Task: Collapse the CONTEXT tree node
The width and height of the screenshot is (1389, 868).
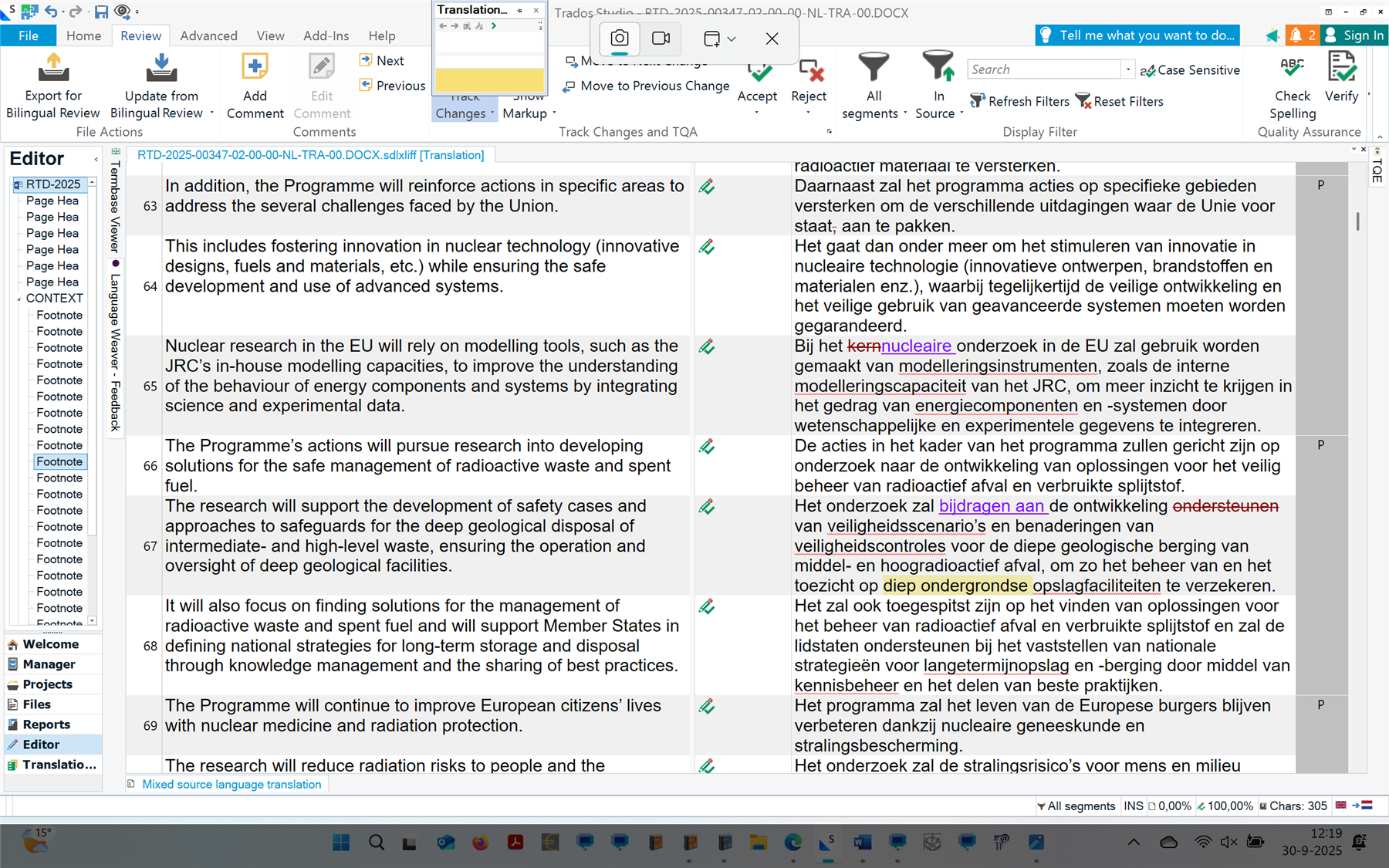Action: click(19, 298)
